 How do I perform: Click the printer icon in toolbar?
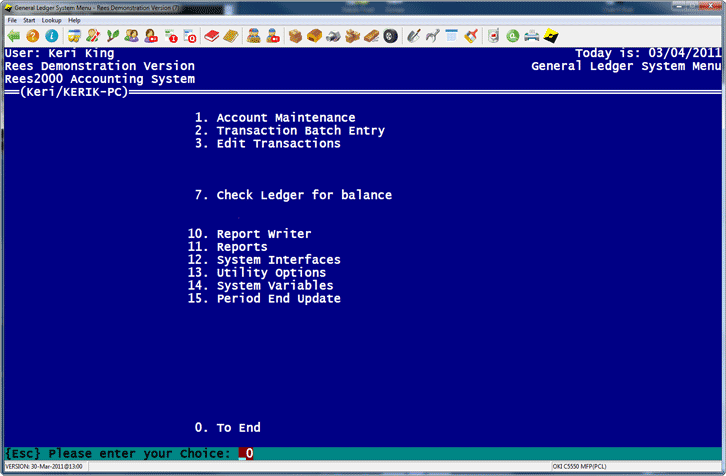531,36
